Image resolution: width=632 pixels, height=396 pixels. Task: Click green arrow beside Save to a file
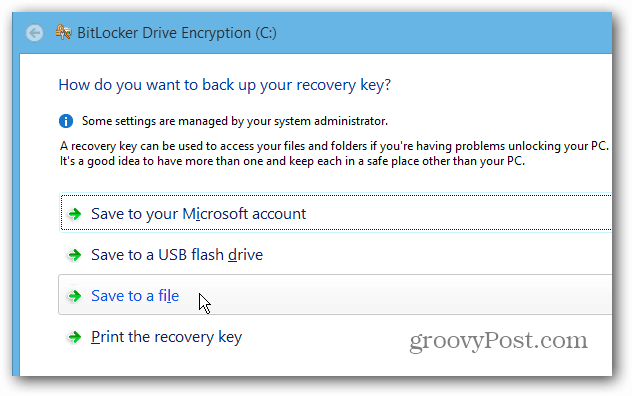pos(75,296)
